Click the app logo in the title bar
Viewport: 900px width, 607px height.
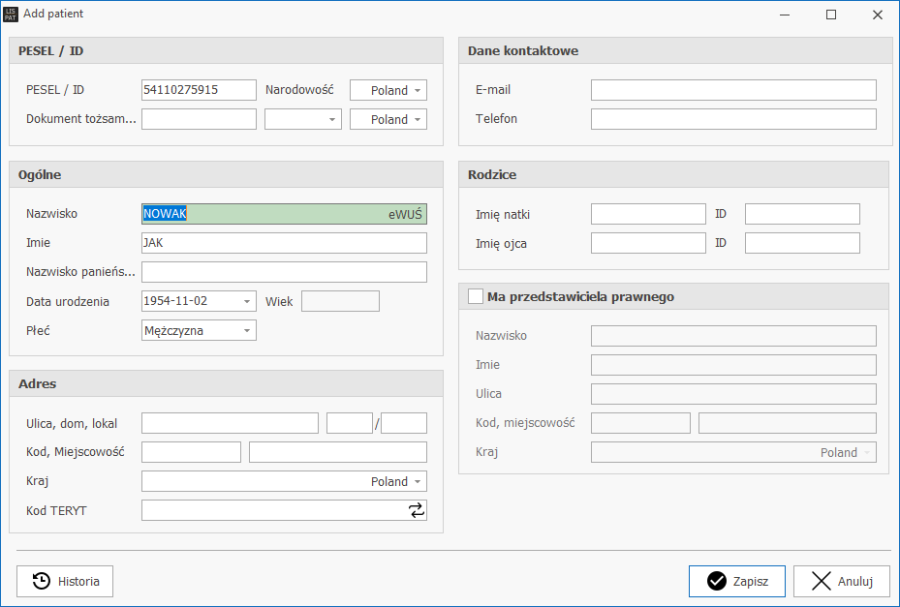[11, 14]
